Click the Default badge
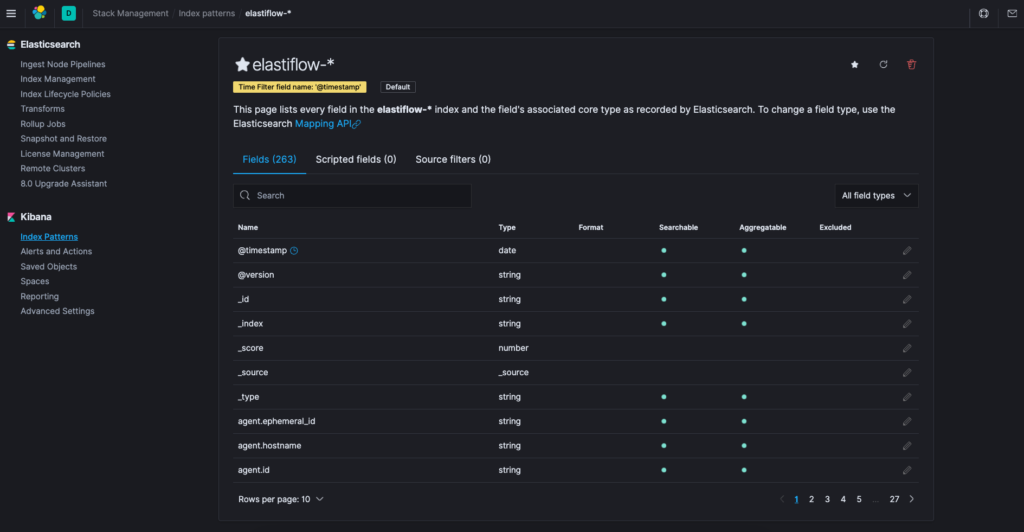 point(398,87)
